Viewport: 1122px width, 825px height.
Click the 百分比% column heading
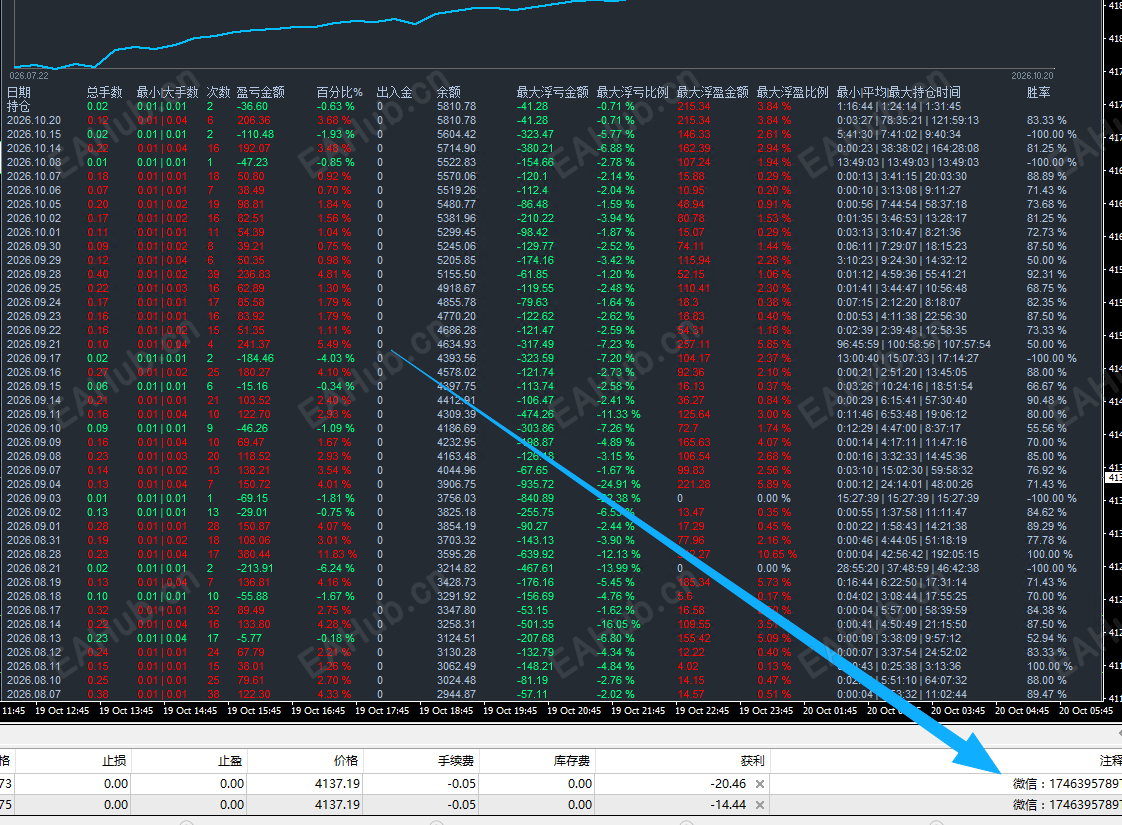tap(339, 92)
